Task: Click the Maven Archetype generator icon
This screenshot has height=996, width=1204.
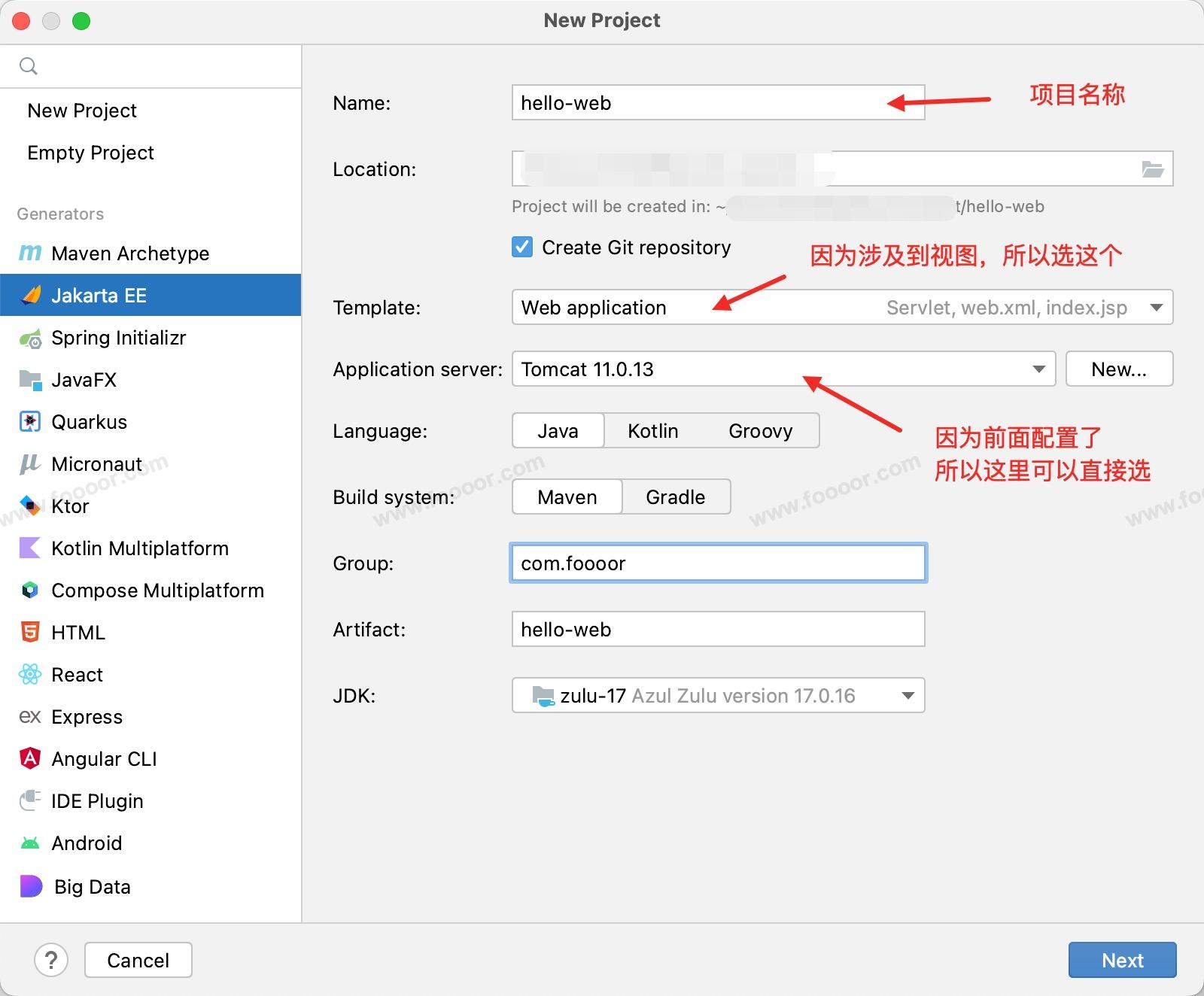Action: click(30, 254)
